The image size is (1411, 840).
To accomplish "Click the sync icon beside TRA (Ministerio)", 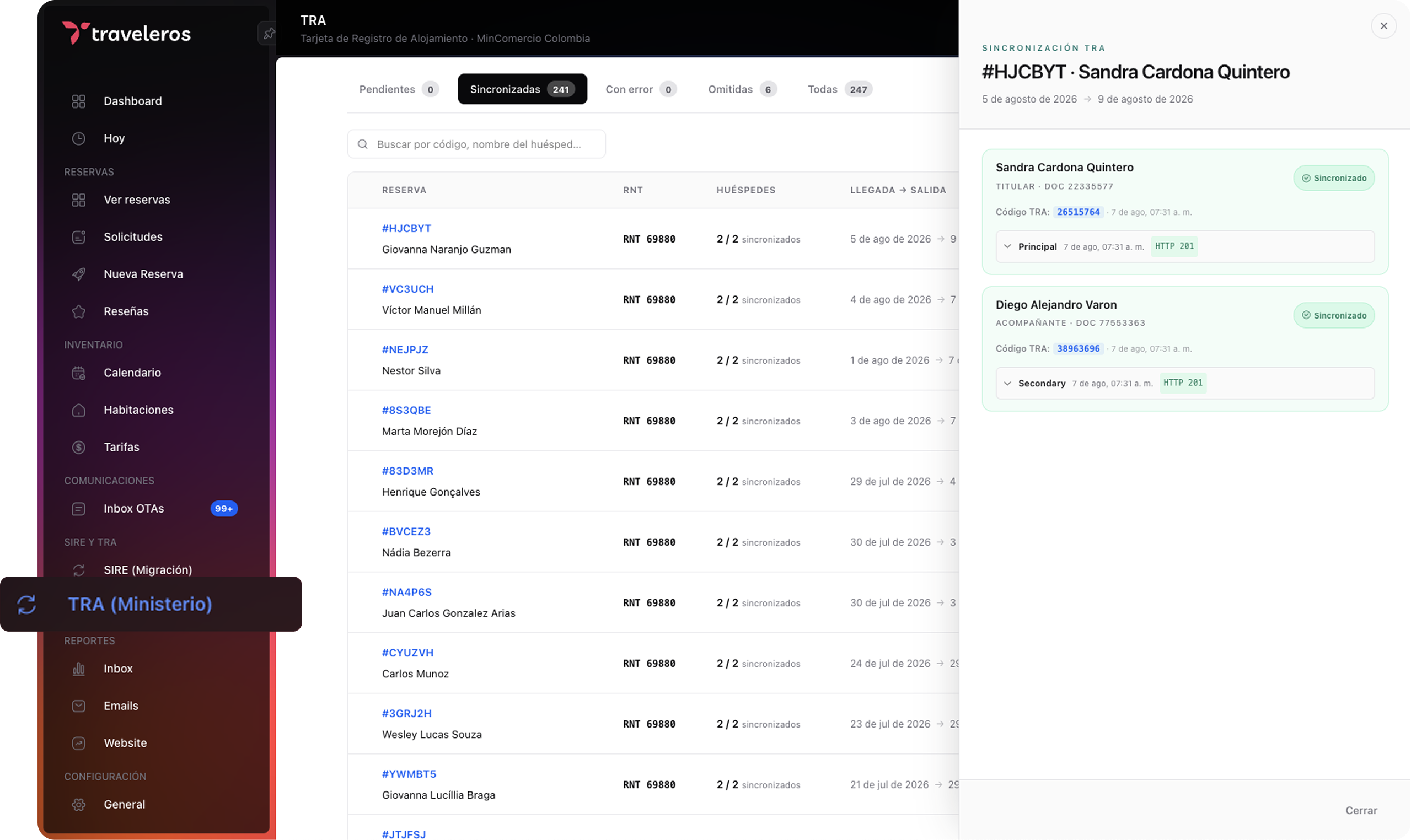I will (26, 605).
